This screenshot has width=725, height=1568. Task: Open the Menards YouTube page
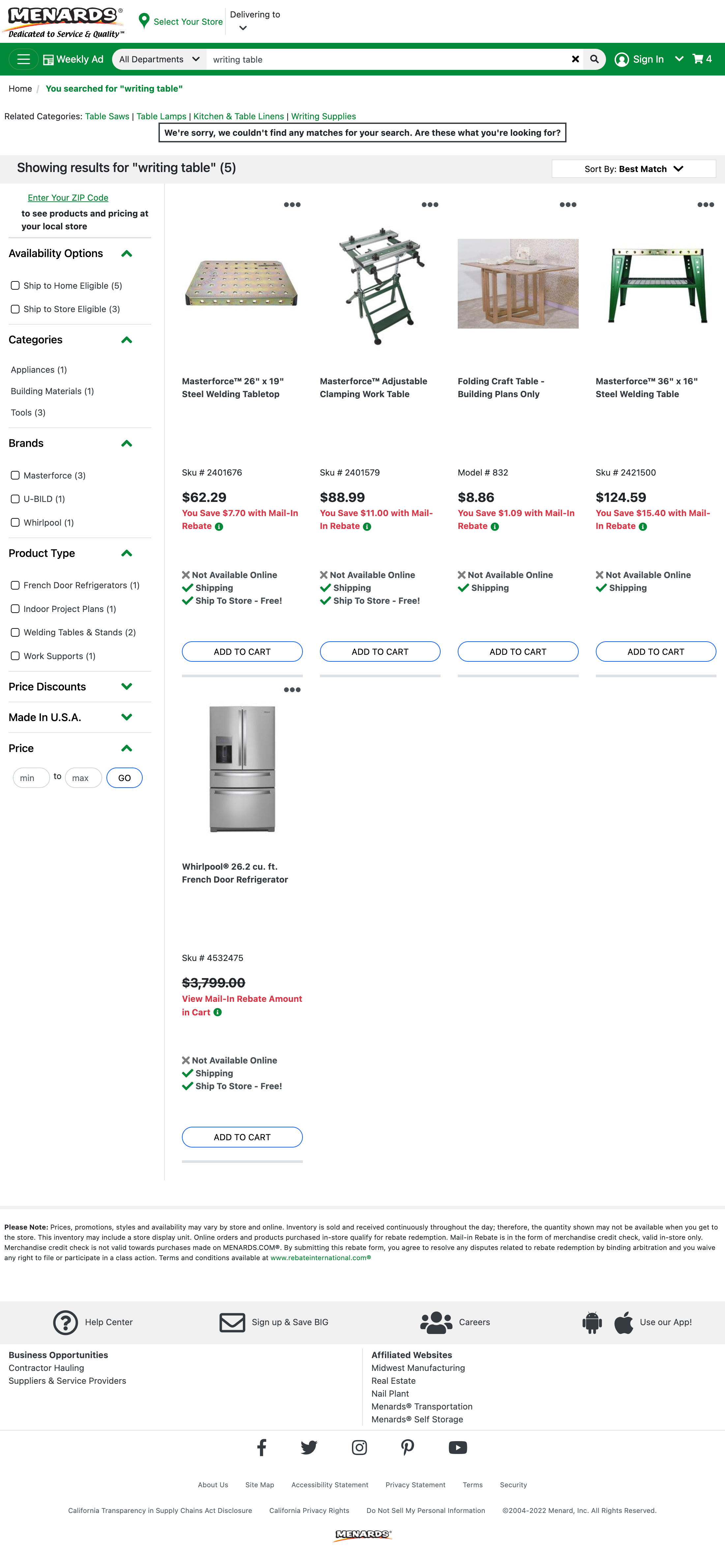coord(457,1447)
